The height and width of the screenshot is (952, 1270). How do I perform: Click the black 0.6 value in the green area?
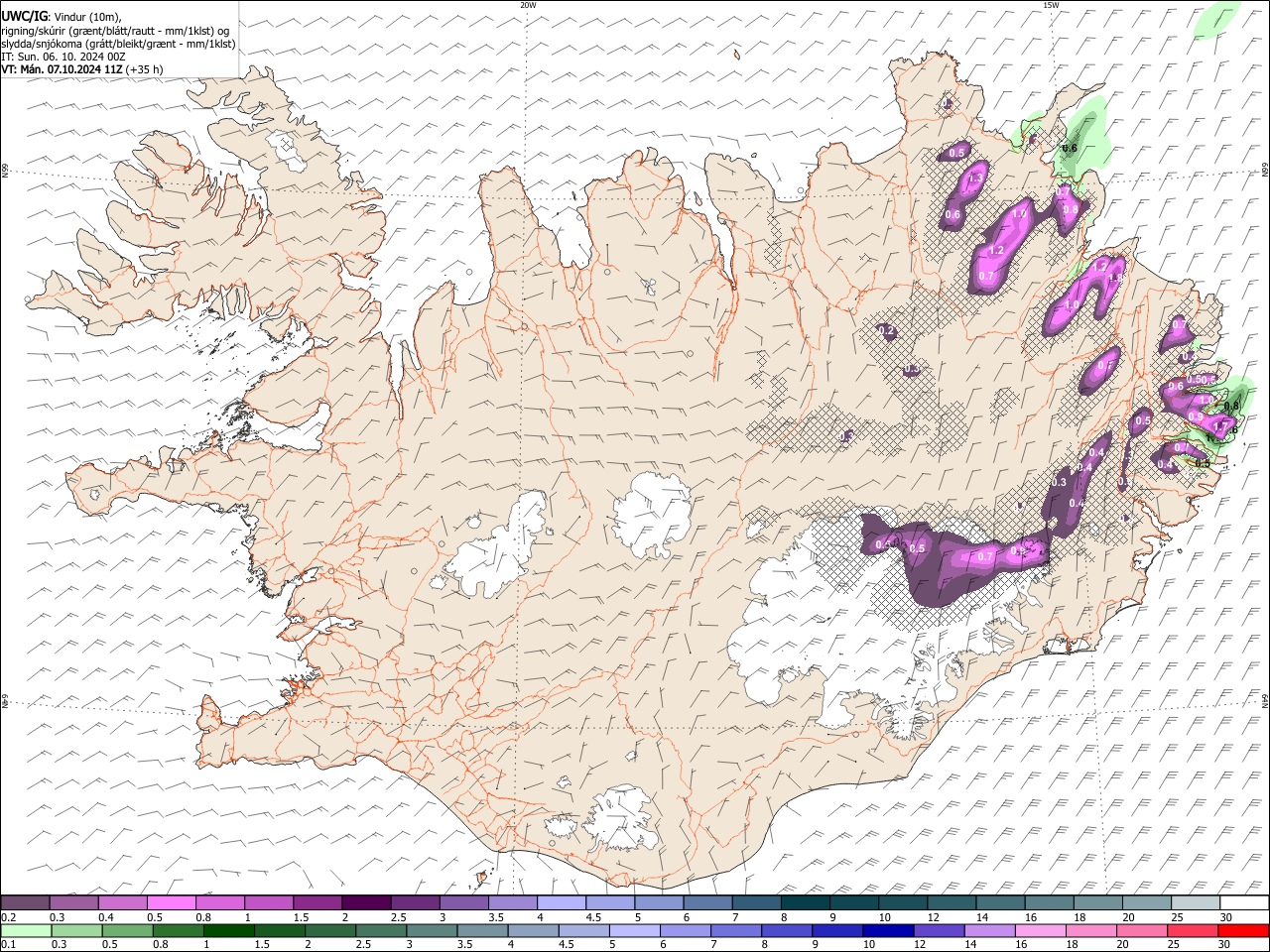click(1070, 149)
